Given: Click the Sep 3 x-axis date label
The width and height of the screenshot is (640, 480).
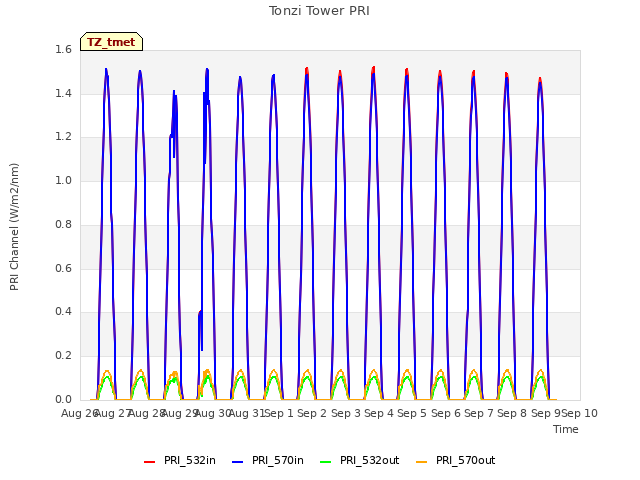Looking at the screenshot, I should 346,413.
